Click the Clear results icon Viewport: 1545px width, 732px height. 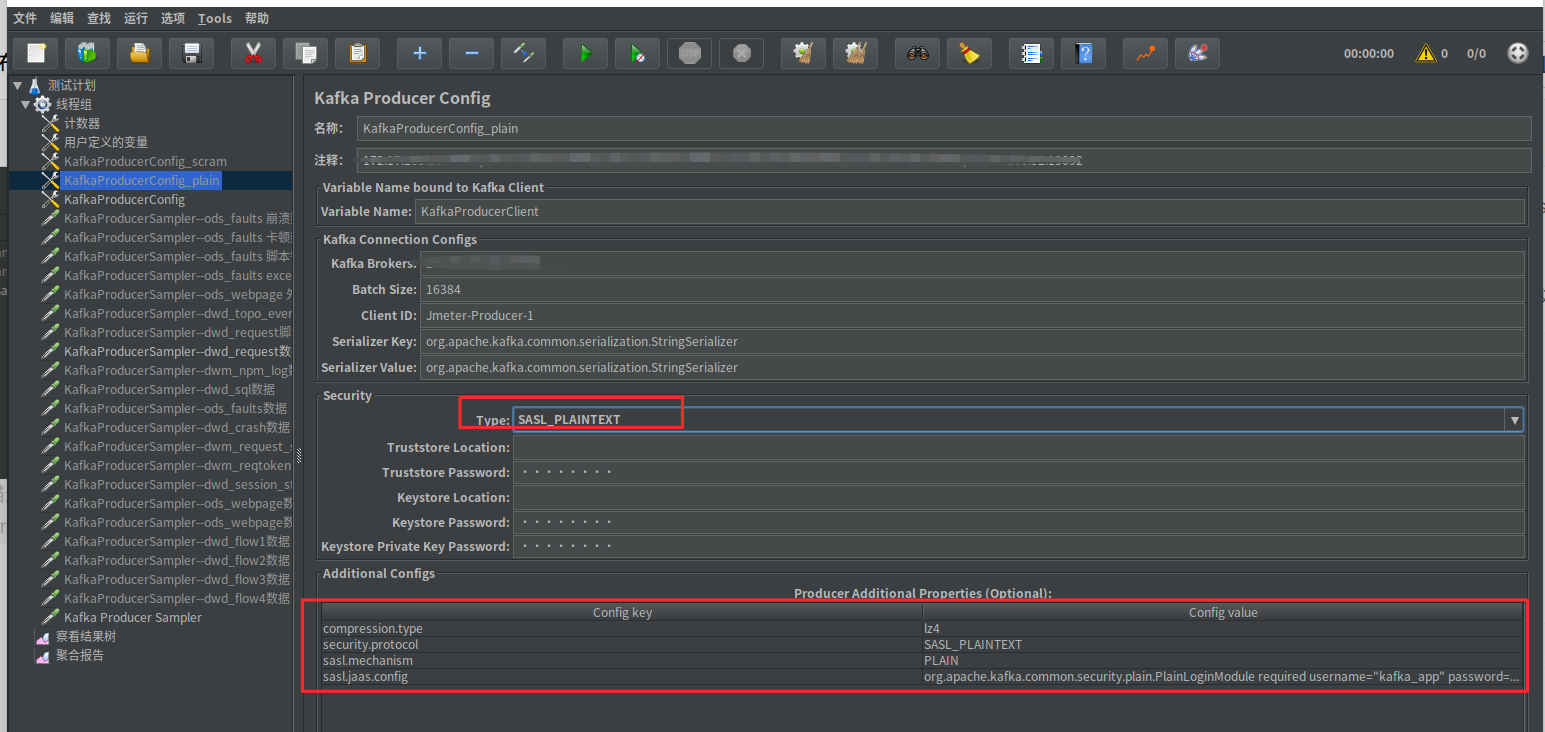[804, 53]
